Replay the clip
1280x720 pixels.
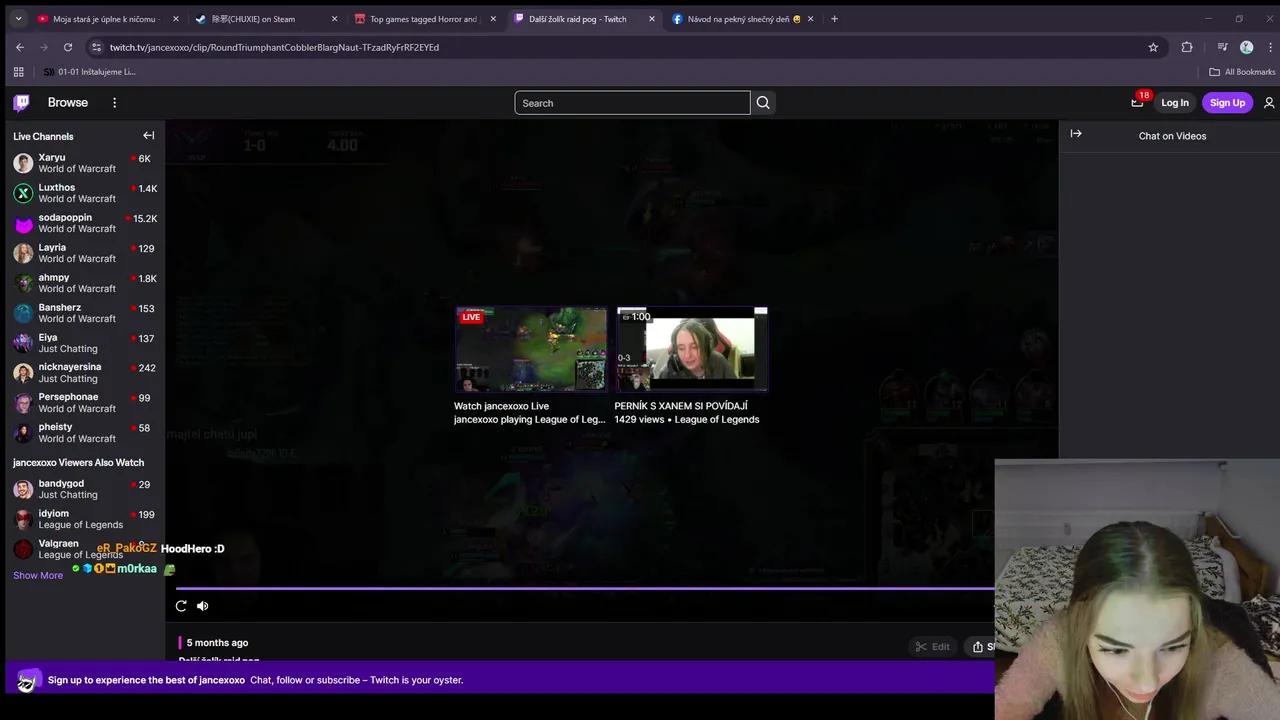click(x=181, y=606)
